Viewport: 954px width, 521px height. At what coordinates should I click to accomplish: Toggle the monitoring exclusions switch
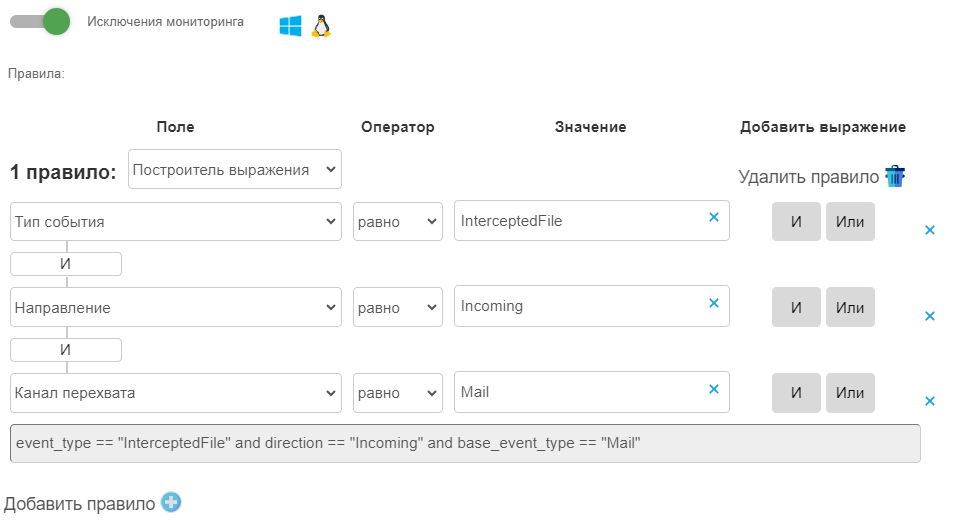click(41, 22)
